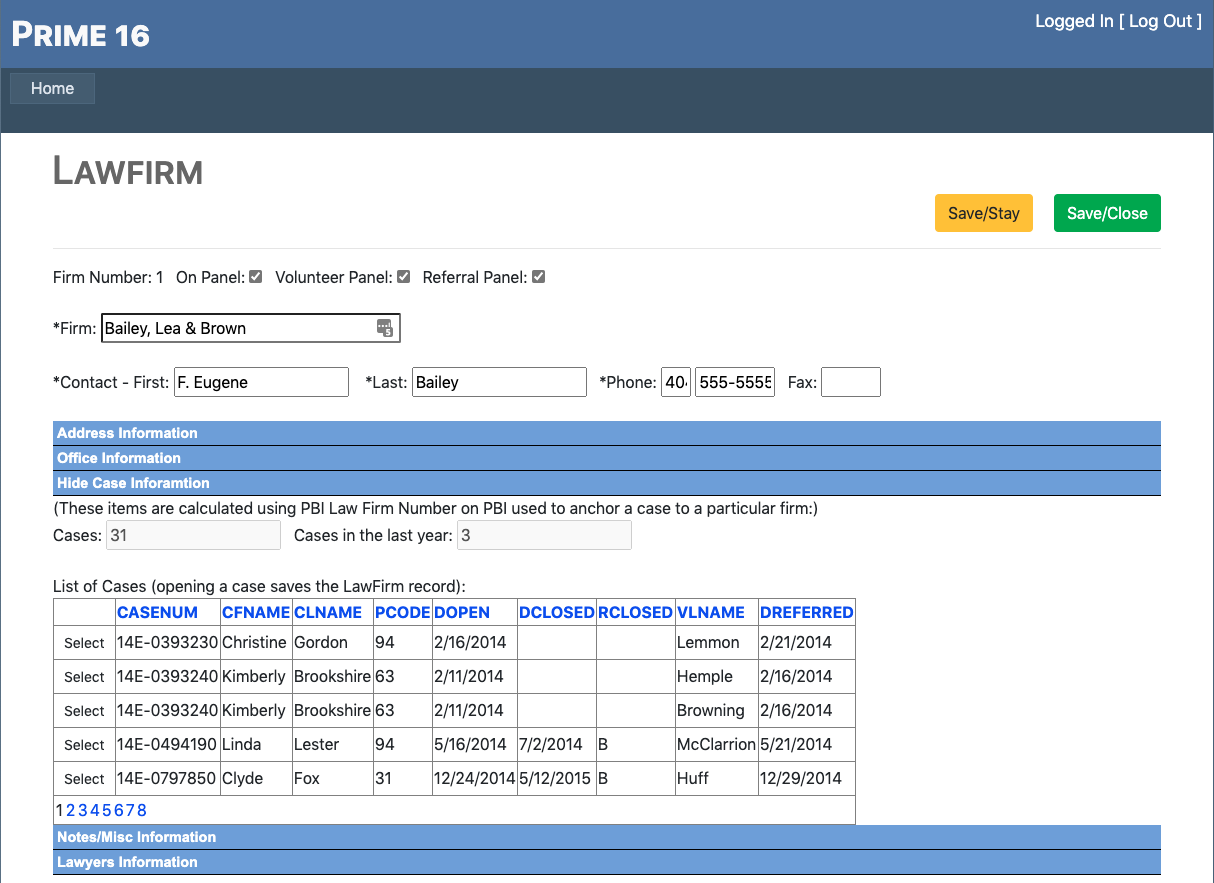Expand the Office Information section

pyautogui.click(x=119, y=458)
